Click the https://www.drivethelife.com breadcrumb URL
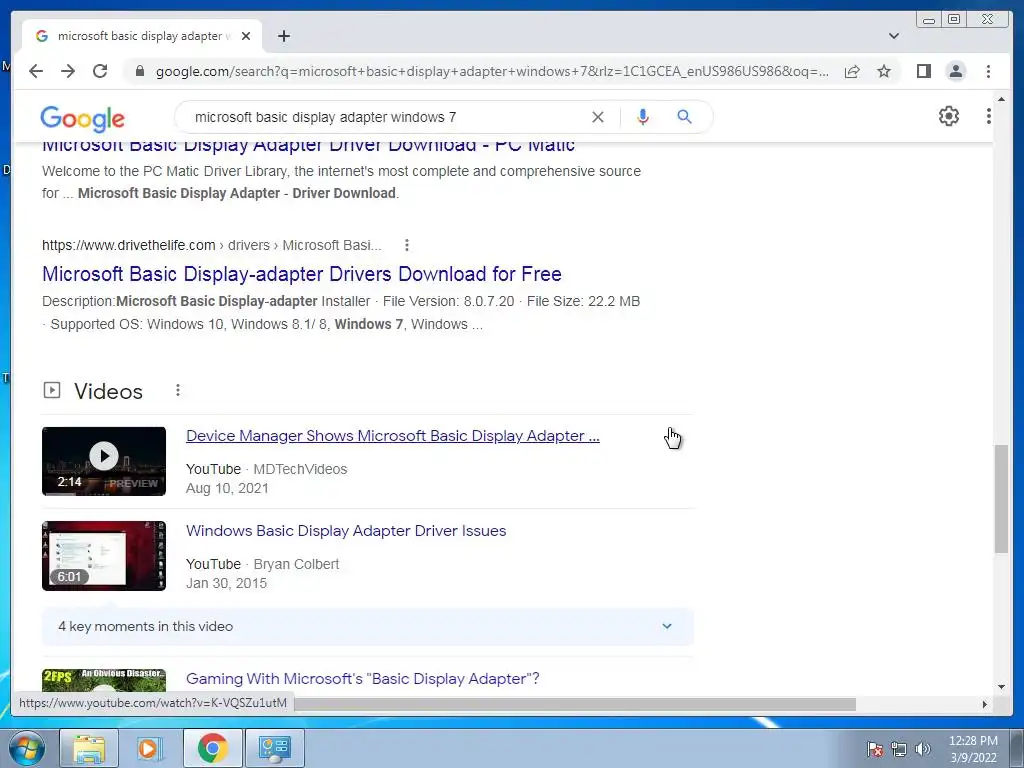Viewport: 1024px width, 768px height. (129, 245)
